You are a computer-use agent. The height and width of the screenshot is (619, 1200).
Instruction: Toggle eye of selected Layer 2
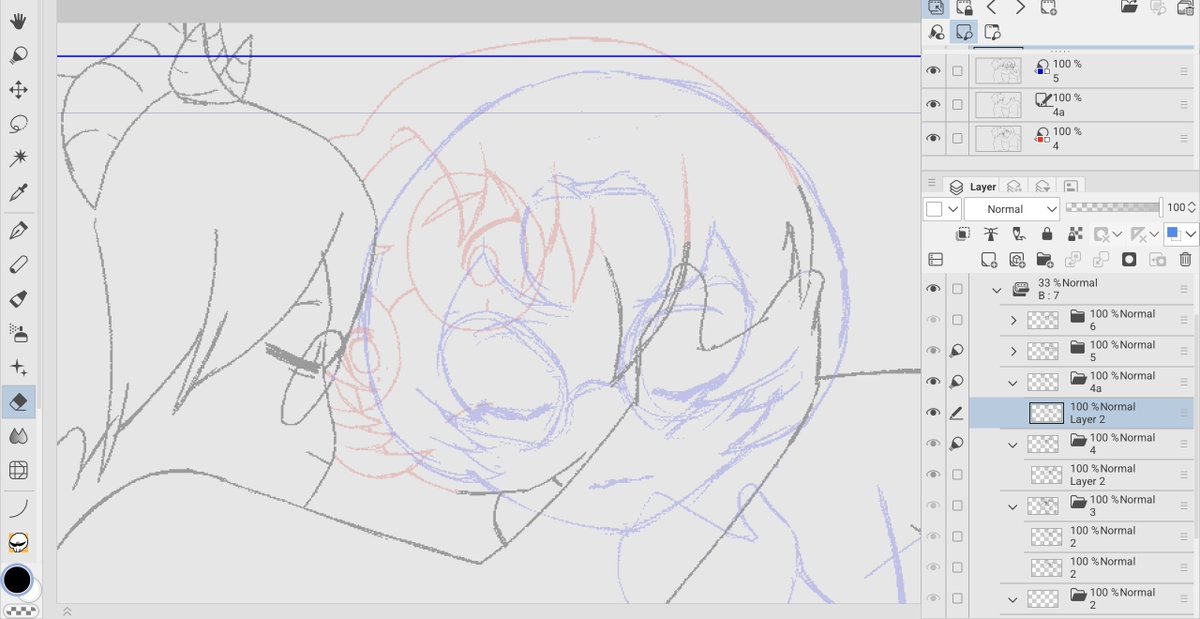click(934, 413)
